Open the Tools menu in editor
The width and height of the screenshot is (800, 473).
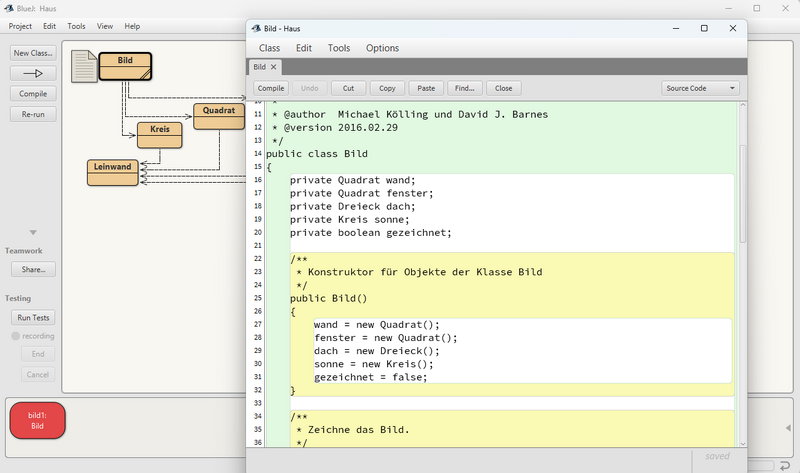pos(339,48)
